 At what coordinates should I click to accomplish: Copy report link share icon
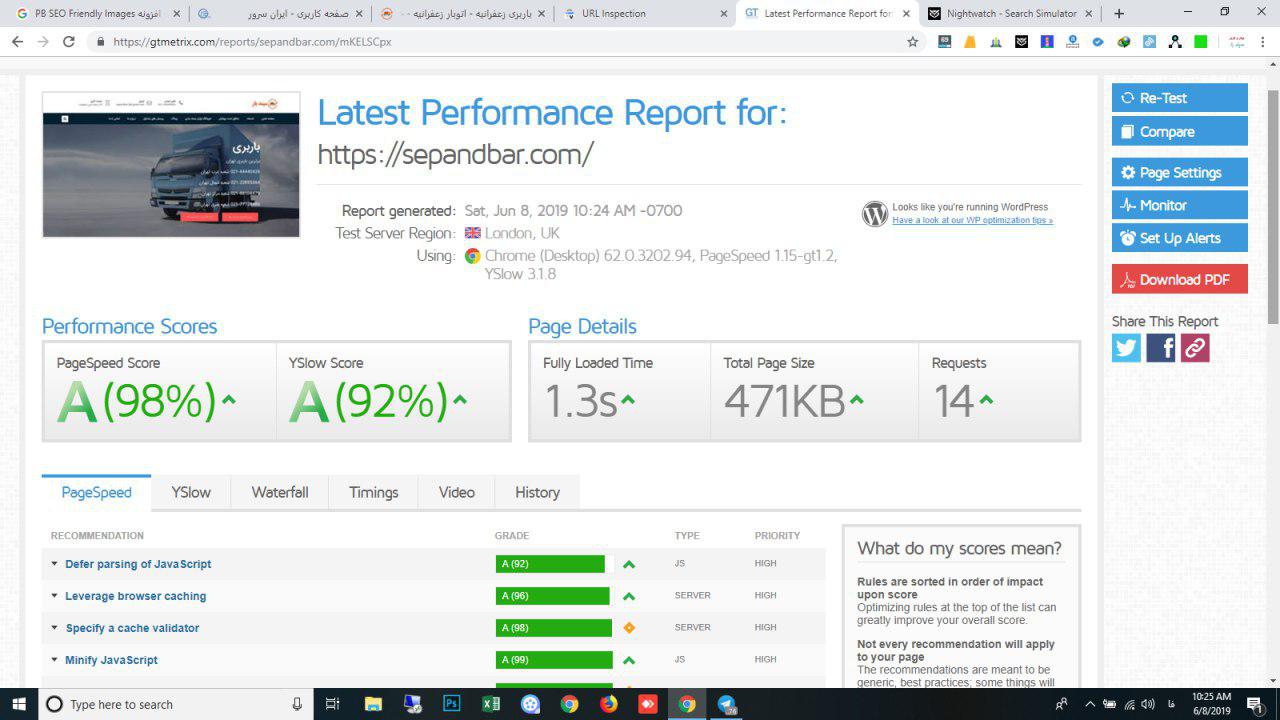pyautogui.click(x=1195, y=347)
